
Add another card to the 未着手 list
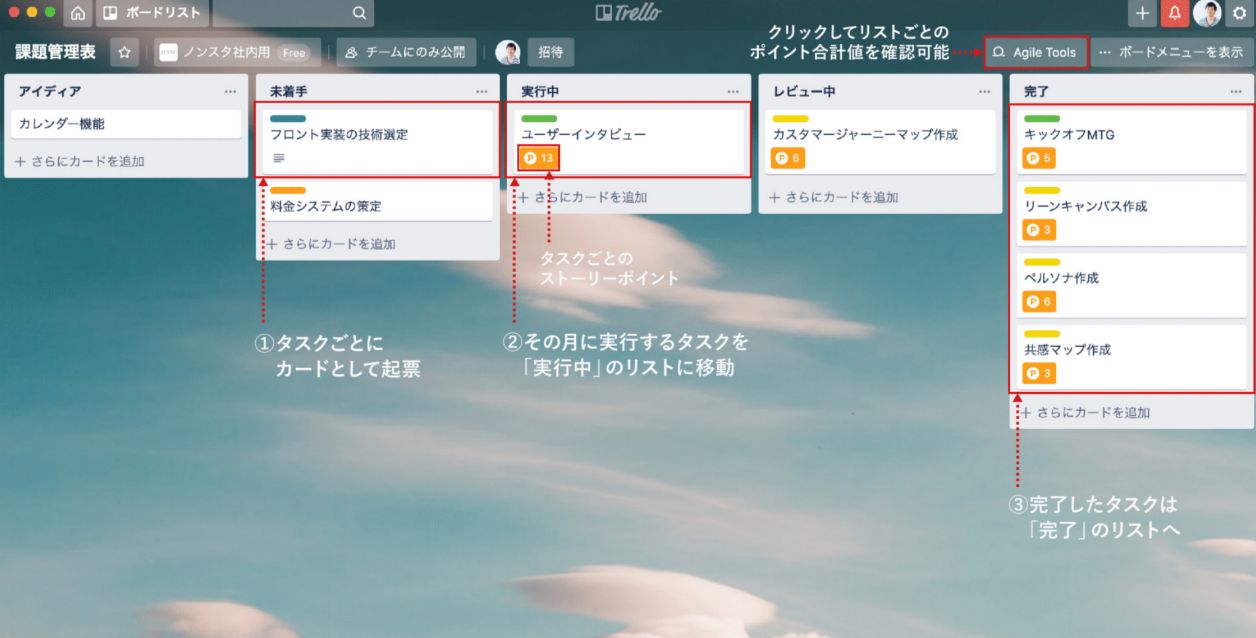[331, 243]
